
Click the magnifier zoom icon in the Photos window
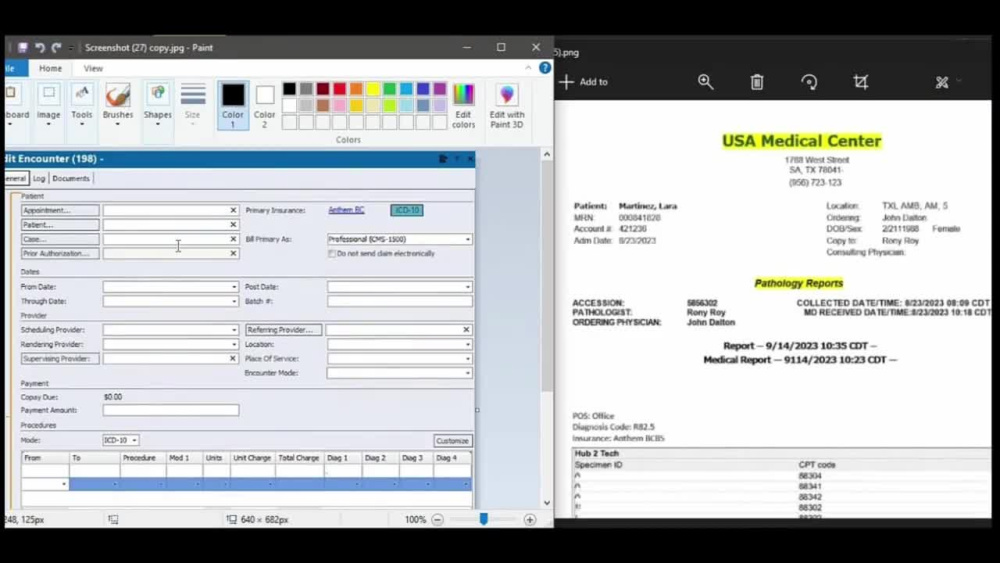(x=705, y=82)
